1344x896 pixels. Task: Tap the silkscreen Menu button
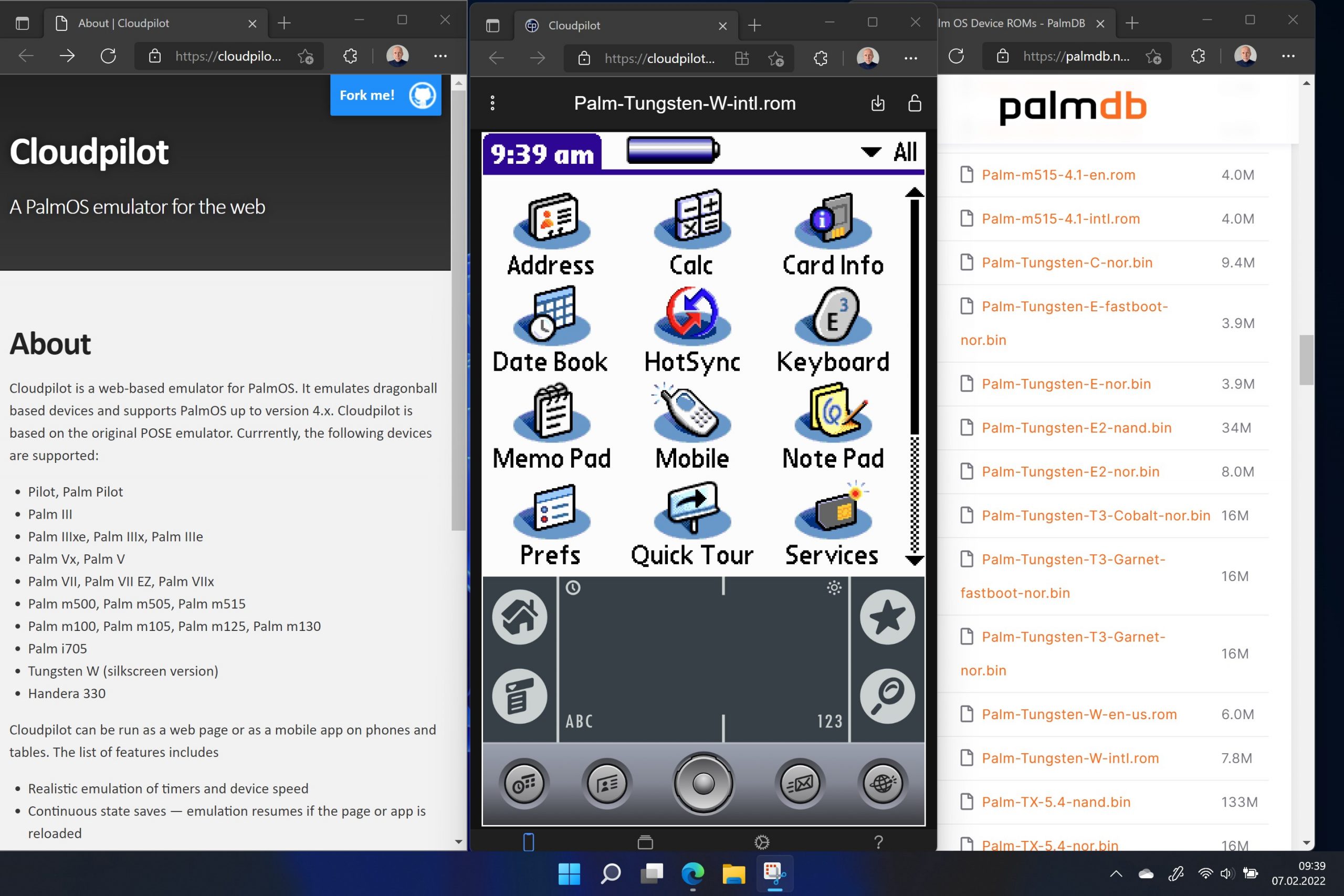(x=519, y=697)
